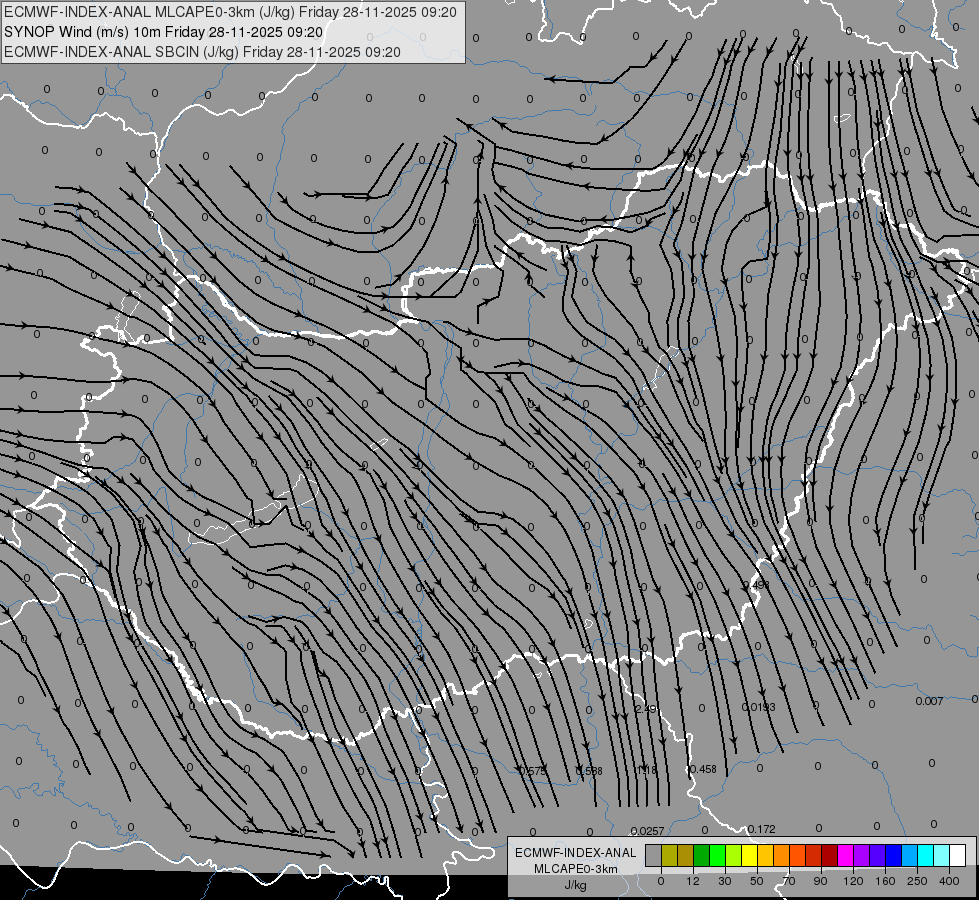
Task: Click the map value '0.0193'
Action: pos(759,707)
